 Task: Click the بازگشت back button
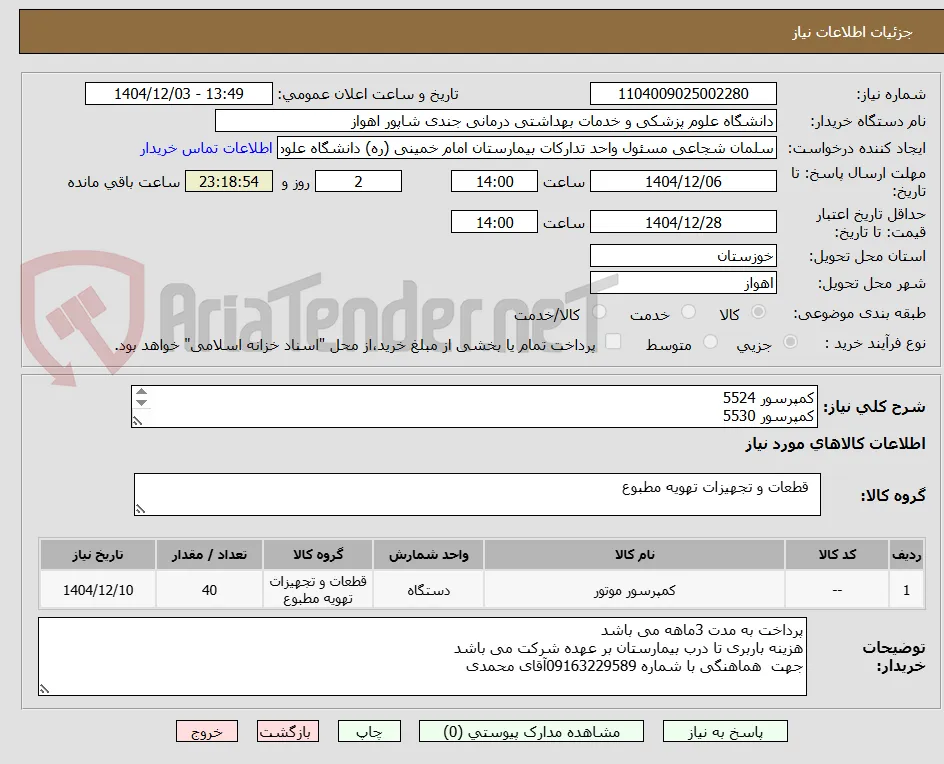(x=288, y=731)
